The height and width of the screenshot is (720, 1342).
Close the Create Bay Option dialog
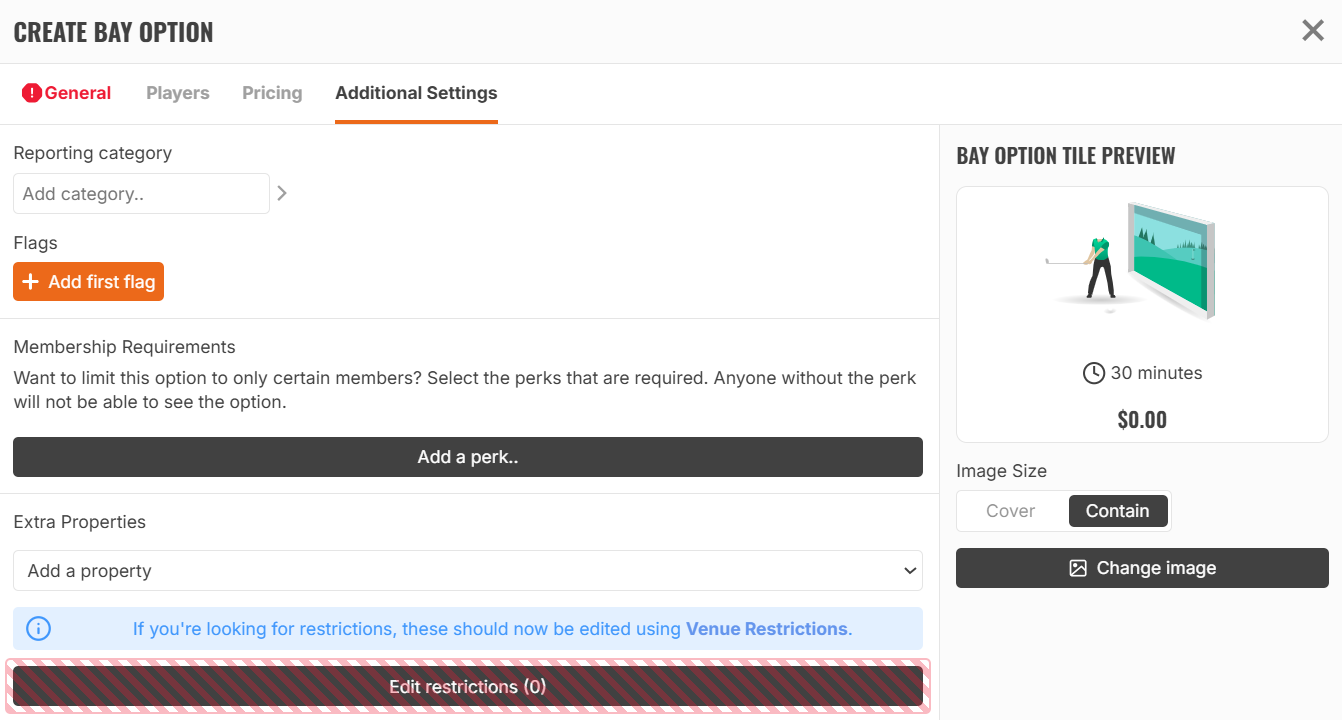click(x=1313, y=31)
